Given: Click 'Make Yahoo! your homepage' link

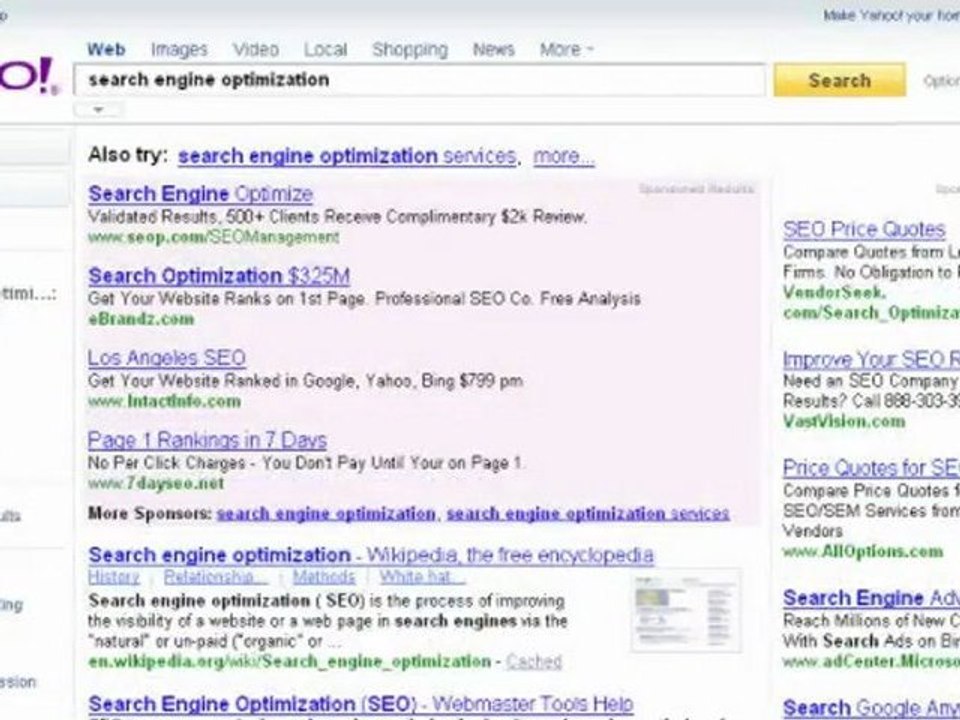Looking at the screenshot, I should pyautogui.click(x=891, y=15).
